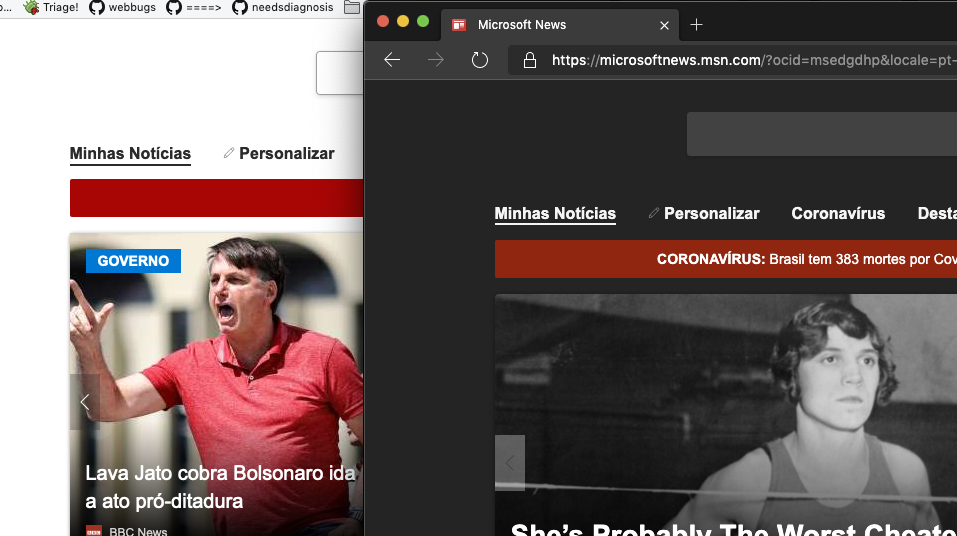Open the Coronavírus section
Viewport: 957px width, 536px height.
click(x=838, y=214)
